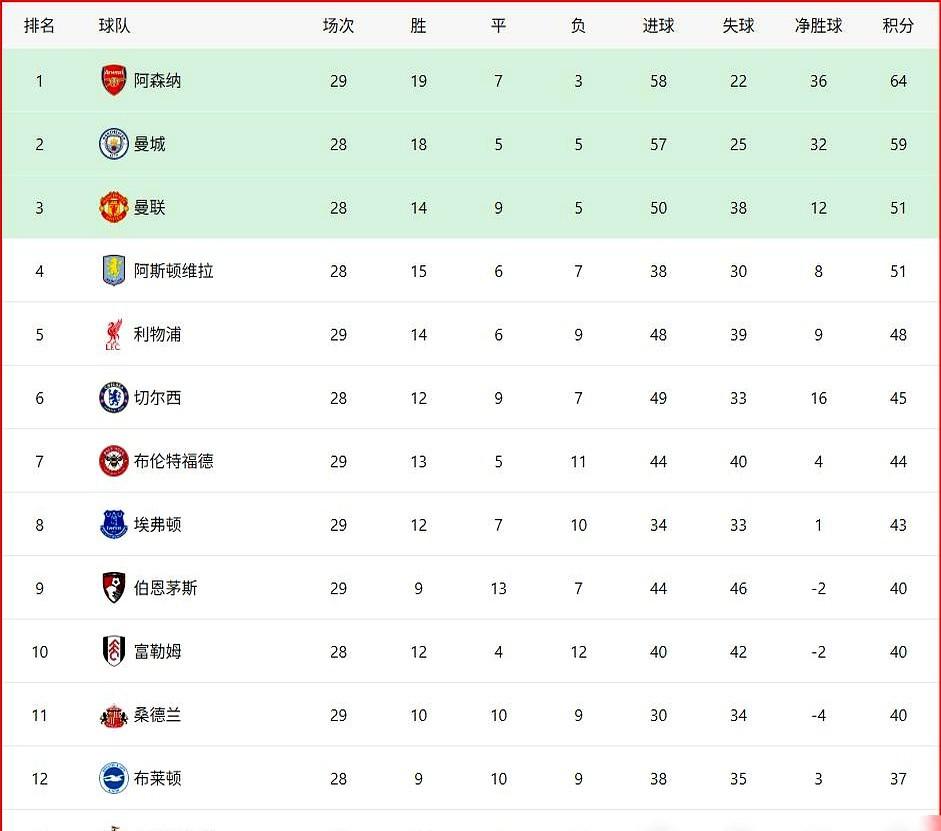Click the Liverpool crest icon
Viewport: 941px width, 831px height.
pyautogui.click(x=114, y=335)
